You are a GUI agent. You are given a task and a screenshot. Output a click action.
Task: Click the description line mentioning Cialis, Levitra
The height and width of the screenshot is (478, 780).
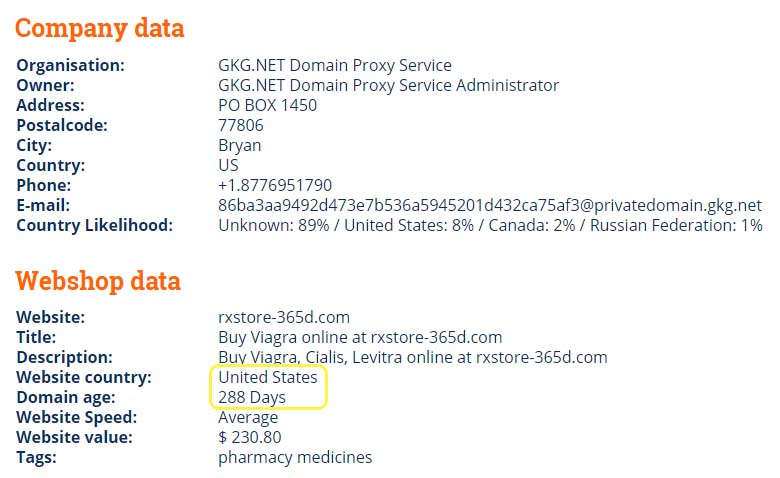[413, 357]
